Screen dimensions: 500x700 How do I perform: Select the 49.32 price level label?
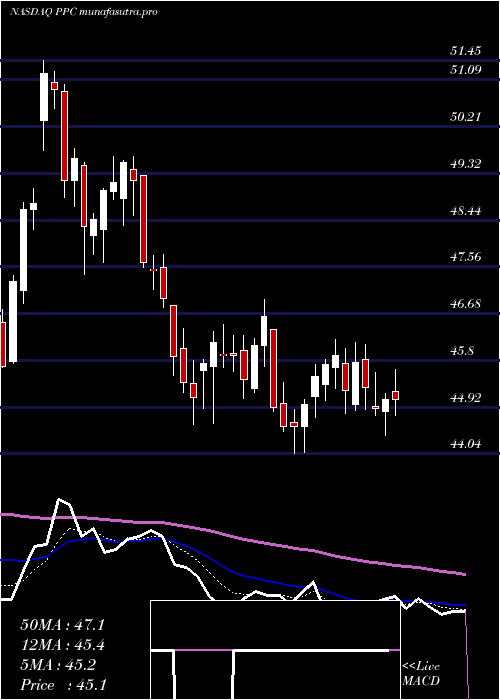click(x=466, y=164)
